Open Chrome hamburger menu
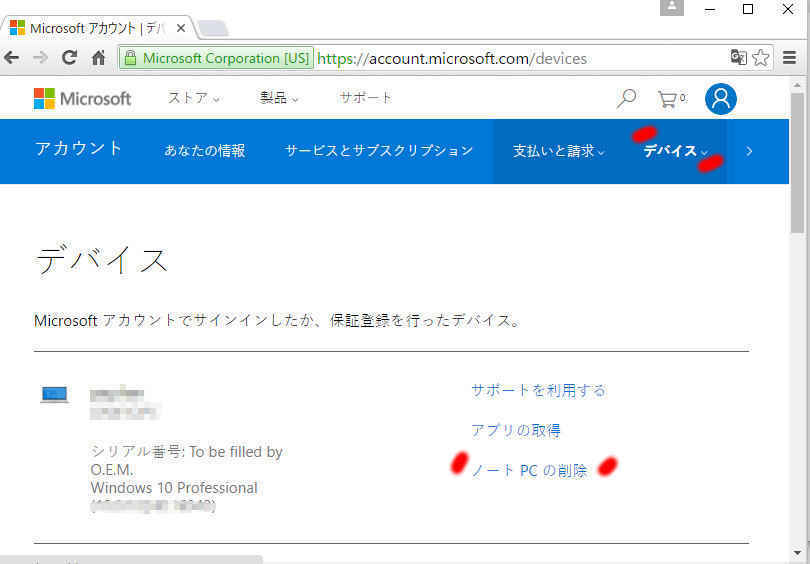The width and height of the screenshot is (810, 564). (x=789, y=57)
